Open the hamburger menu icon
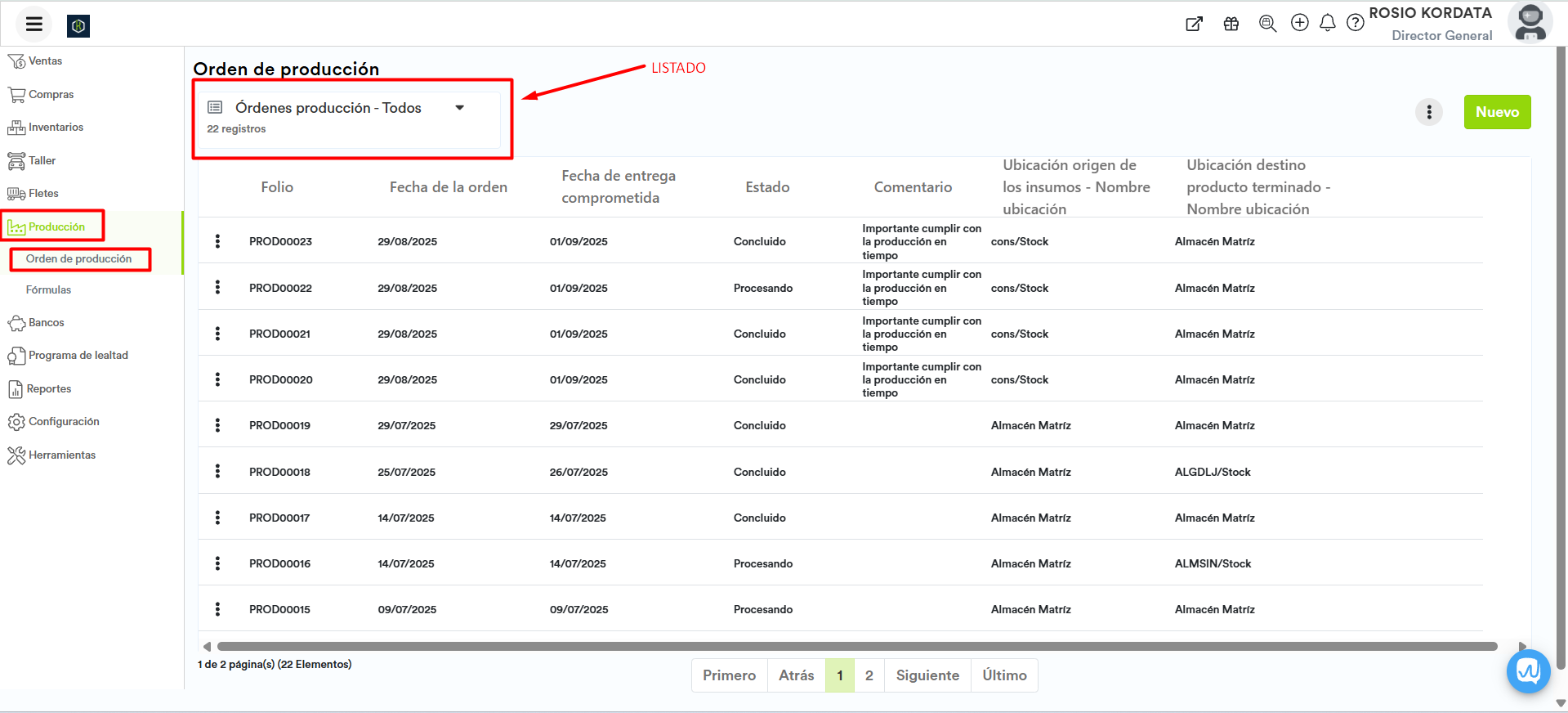This screenshot has width=1568, height=713. coord(34,25)
